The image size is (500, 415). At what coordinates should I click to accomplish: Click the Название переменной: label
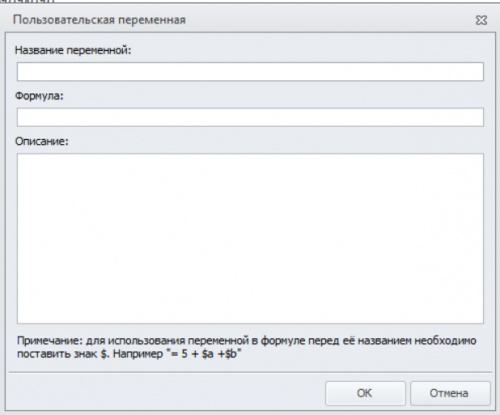tap(73, 50)
